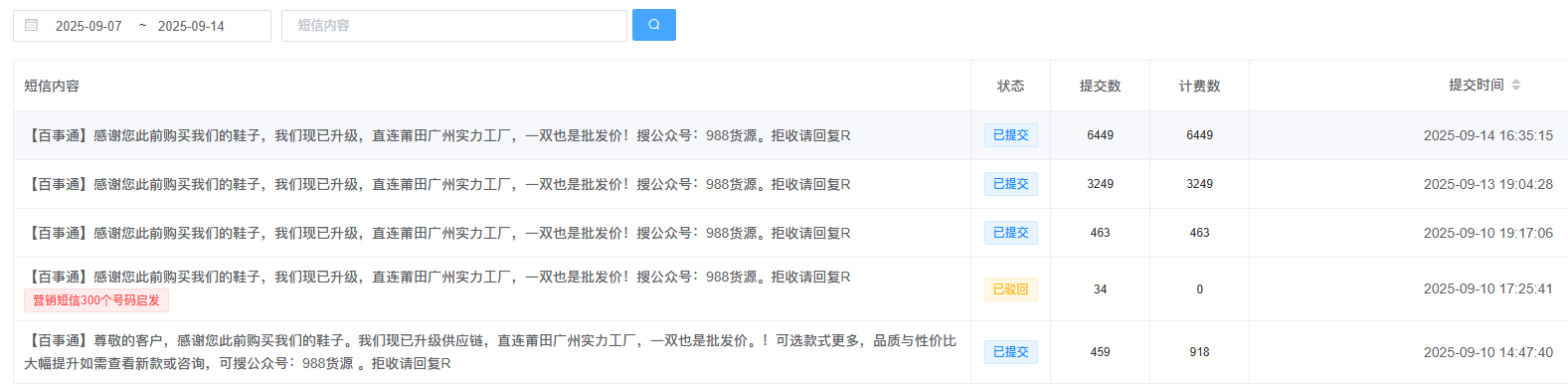
Task: Click the 提交数 value 6449
Action: click(x=1100, y=135)
